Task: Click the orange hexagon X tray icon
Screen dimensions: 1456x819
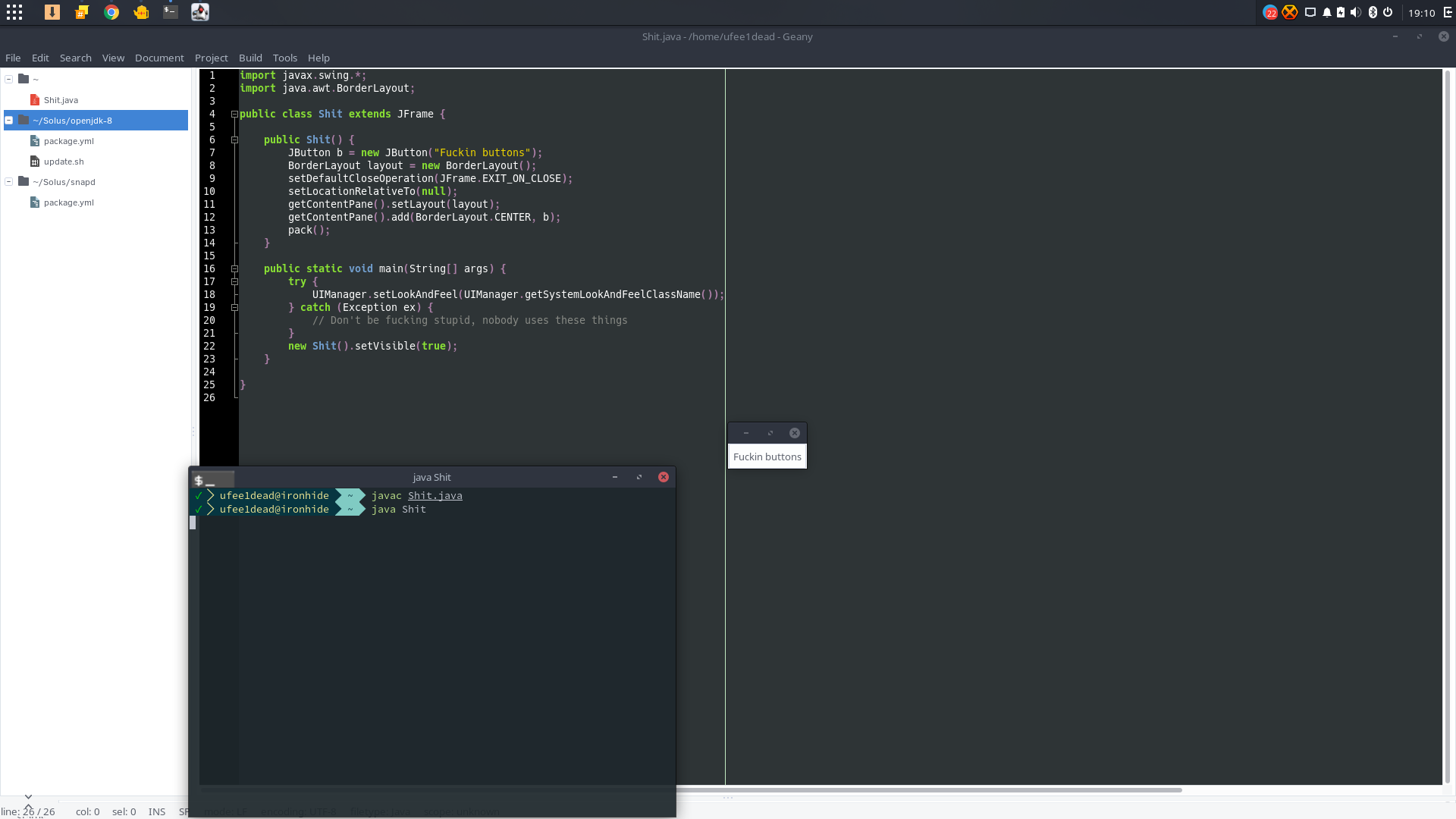Action: (1289, 12)
